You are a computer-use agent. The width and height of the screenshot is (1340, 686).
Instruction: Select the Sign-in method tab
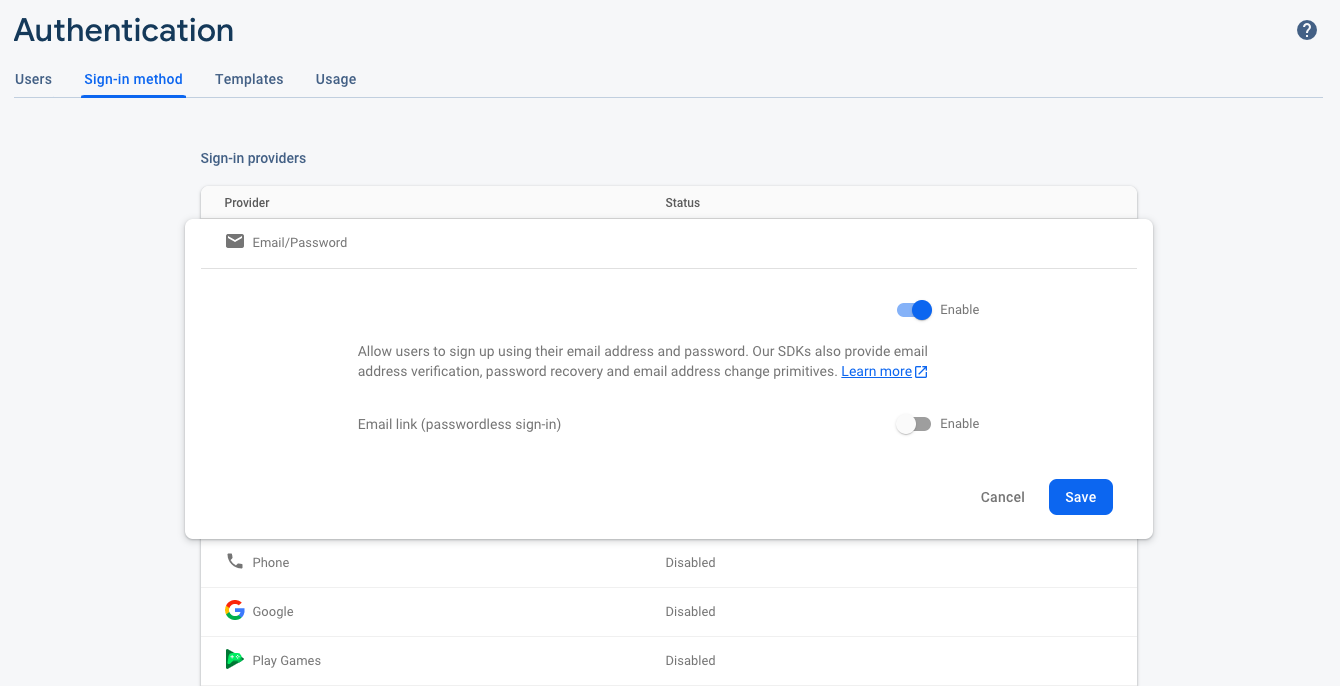click(133, 79)
